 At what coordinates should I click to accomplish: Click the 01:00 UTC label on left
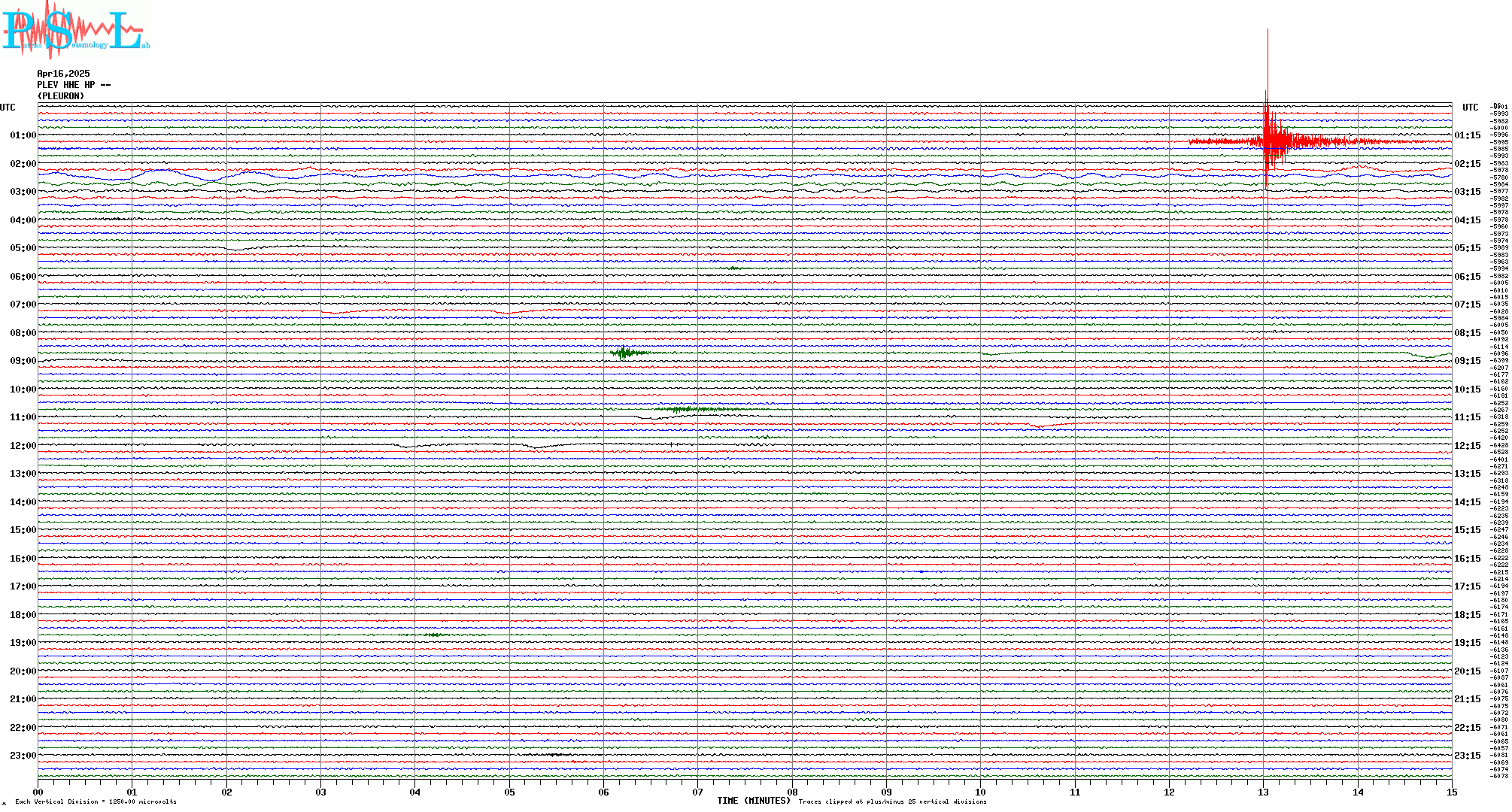23,135
